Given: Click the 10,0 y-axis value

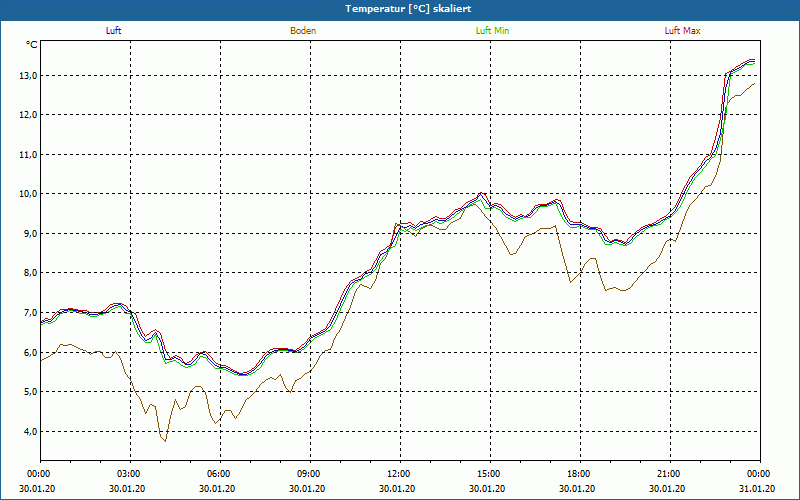Looking at the screenshot, I should click(29, 194).
